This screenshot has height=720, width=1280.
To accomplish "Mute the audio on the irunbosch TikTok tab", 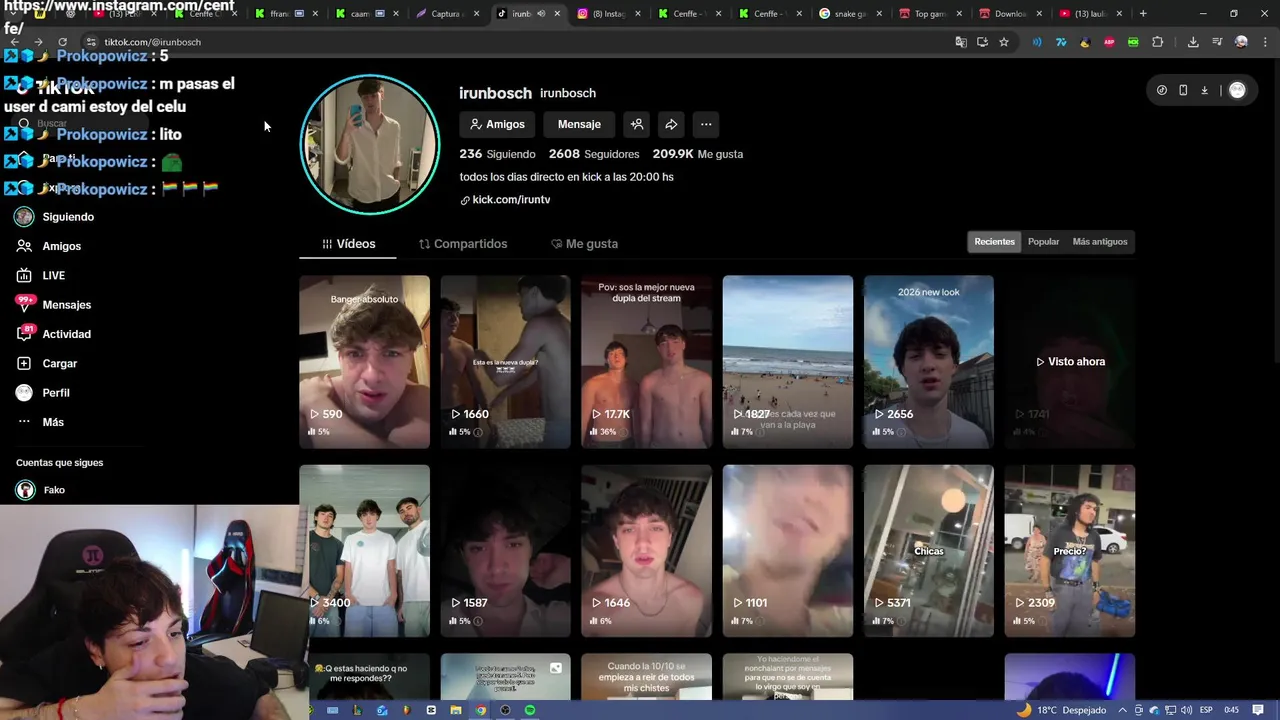I will 541,14.
